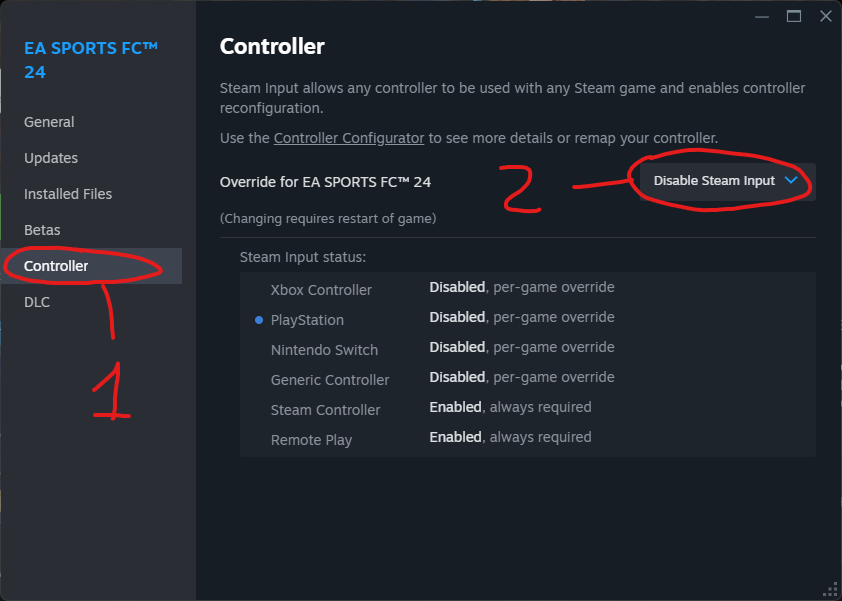842x601 pixels.
Task: Switch to the Updates tab
Action: point(51,158)
